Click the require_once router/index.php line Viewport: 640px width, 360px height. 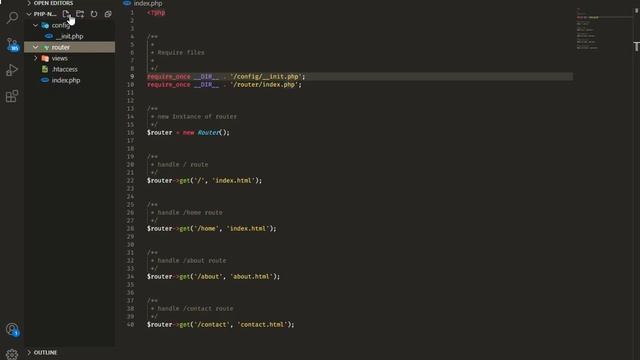(224, 84)
